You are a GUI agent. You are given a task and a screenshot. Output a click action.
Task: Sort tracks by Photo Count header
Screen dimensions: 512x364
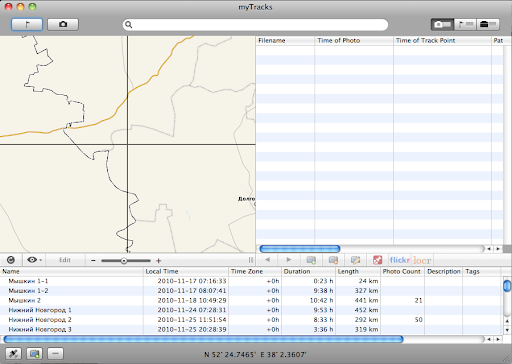click(x=402, y=271)
